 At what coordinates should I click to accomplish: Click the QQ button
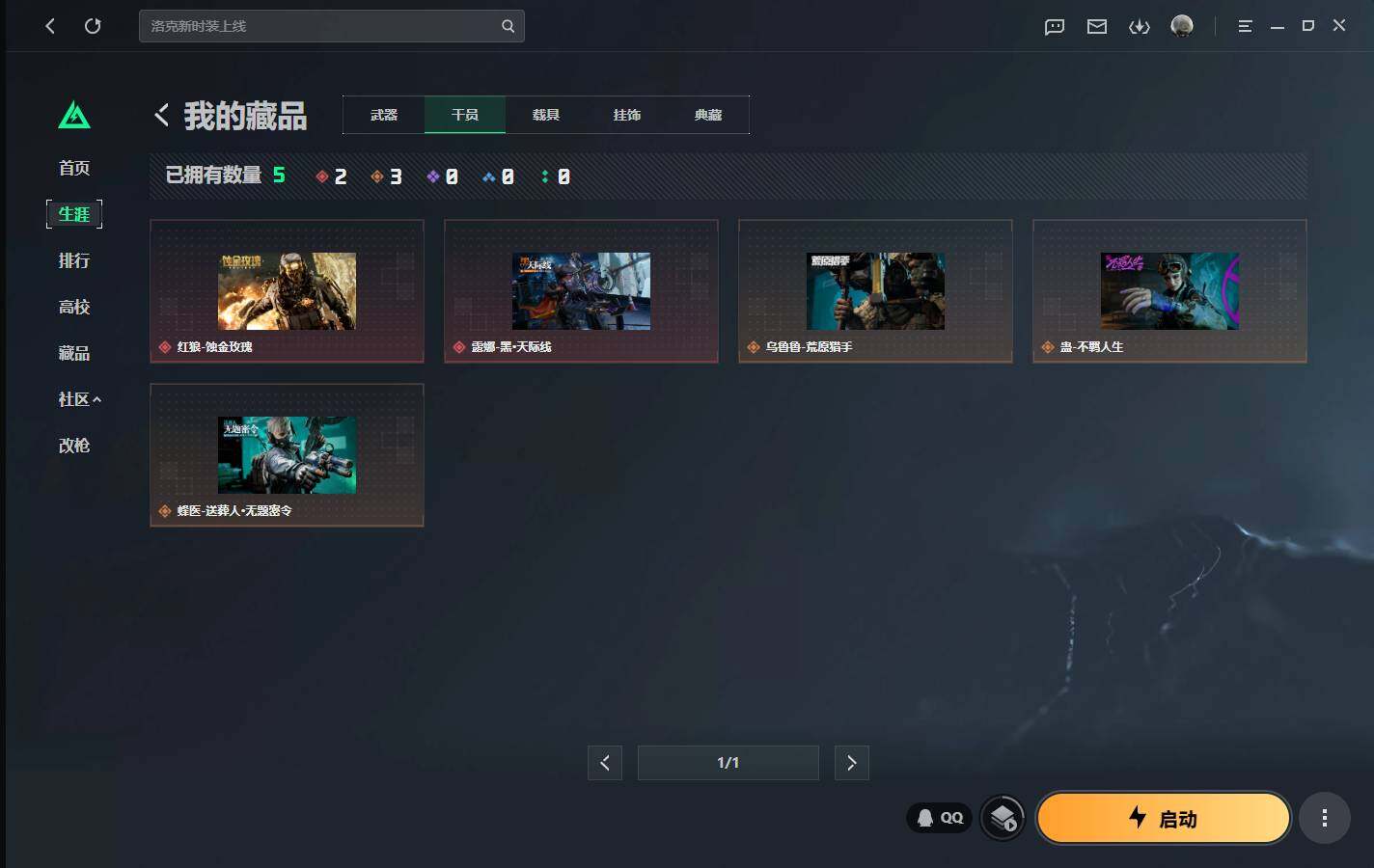point(939,818)
